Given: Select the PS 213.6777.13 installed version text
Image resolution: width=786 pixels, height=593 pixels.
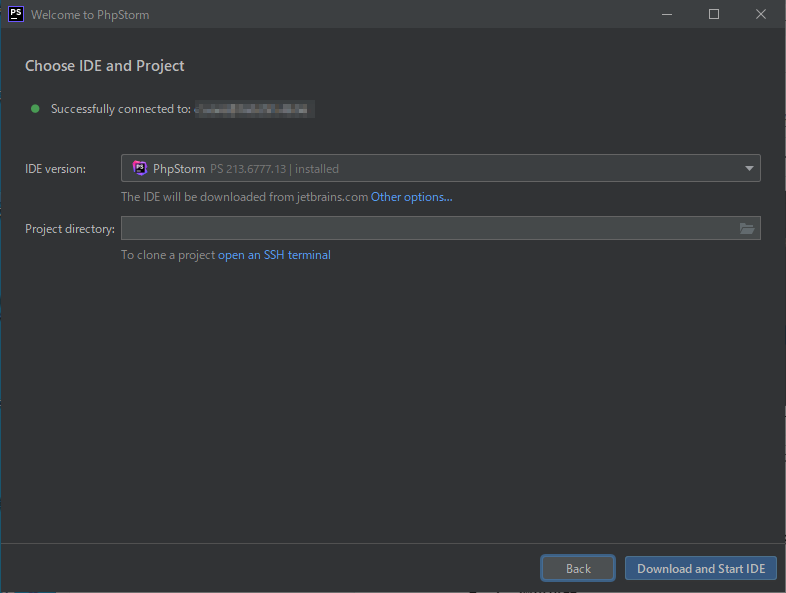Looking at the screenshot, I should click(274, 169).
